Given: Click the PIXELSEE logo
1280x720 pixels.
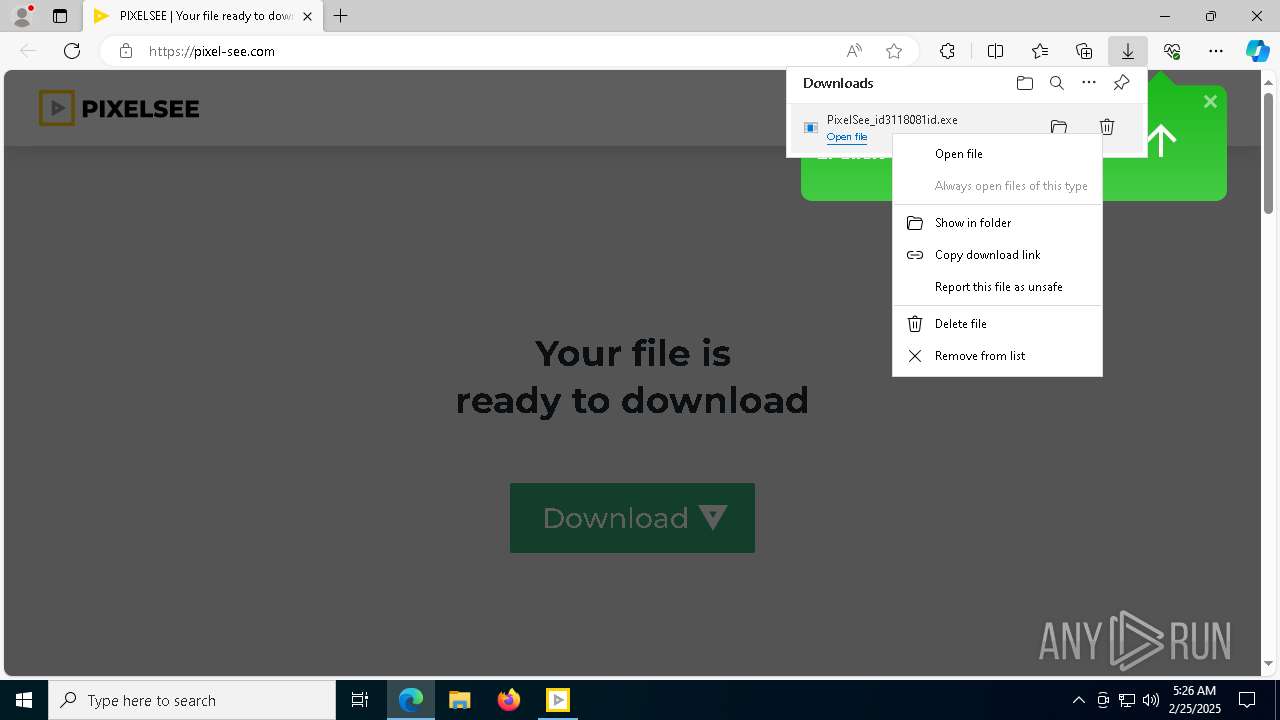Looking at the screenshot, I should [119, 108].
